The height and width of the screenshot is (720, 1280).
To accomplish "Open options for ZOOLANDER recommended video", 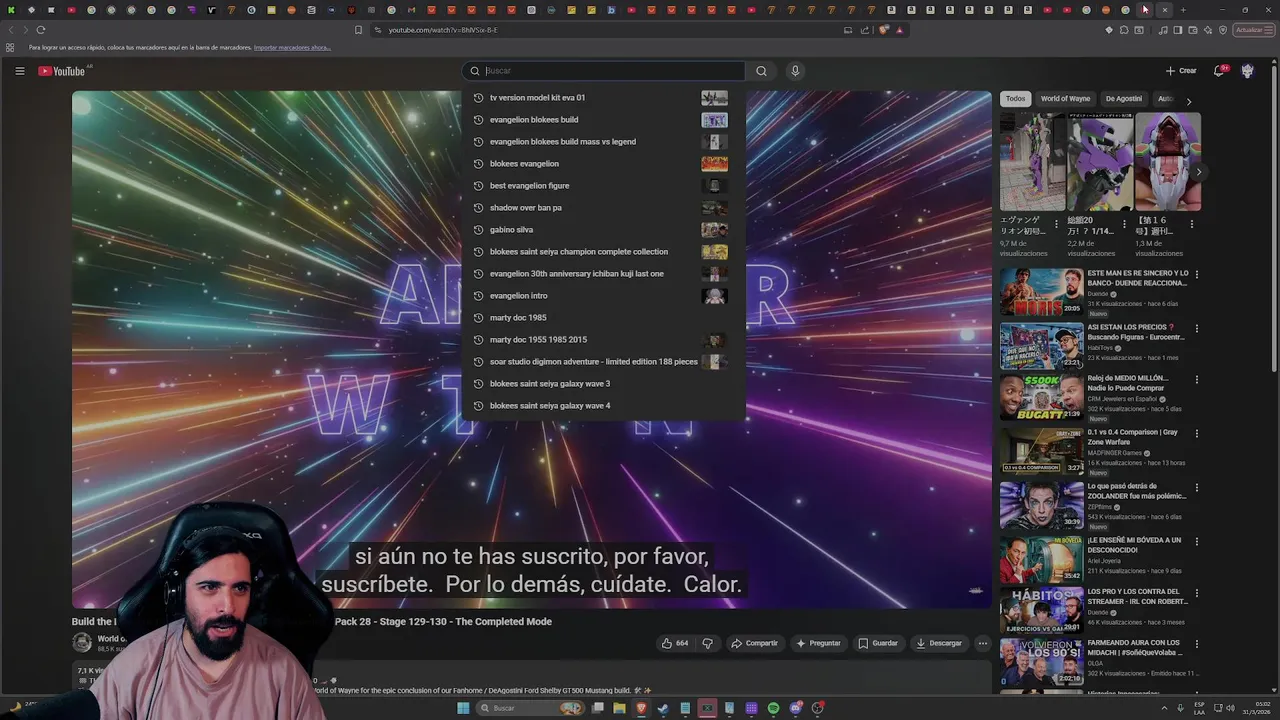I will (x=1197, y=488).
